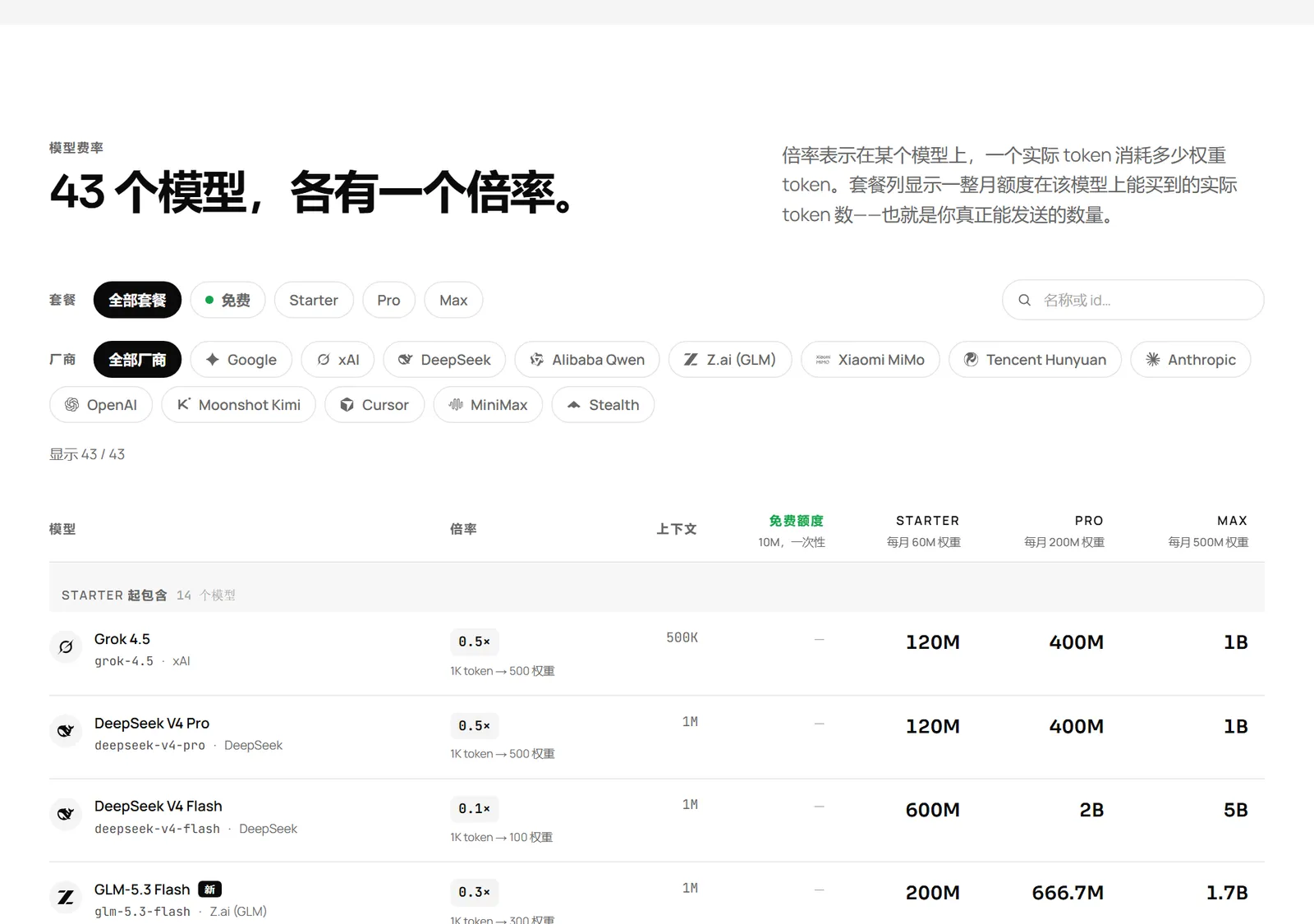1314x924 pixels.
Task: Select the 全部套餐 plan filter
Action: [137, 300]
